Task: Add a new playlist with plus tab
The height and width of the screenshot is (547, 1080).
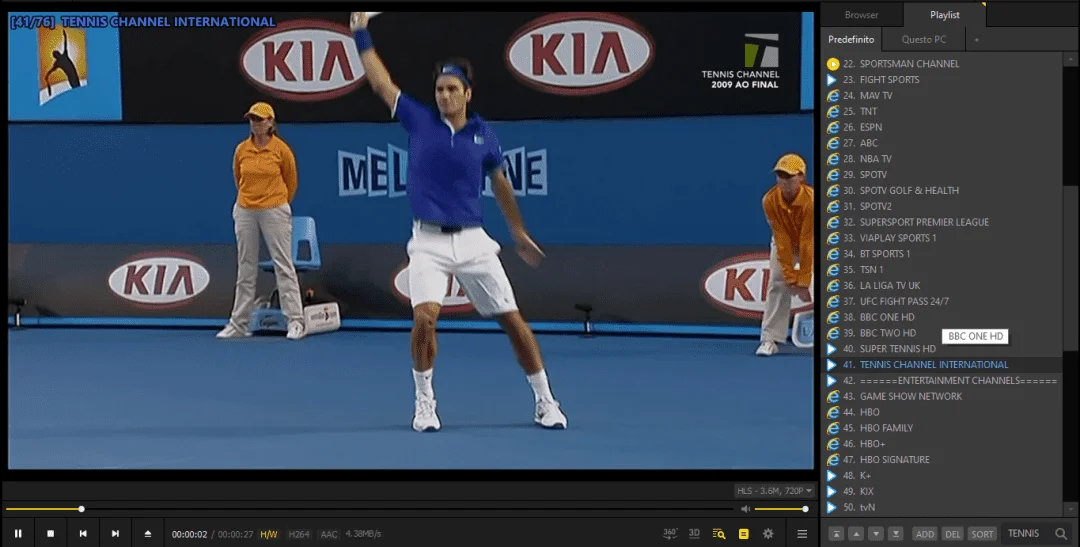Action: tap(976, 39)
